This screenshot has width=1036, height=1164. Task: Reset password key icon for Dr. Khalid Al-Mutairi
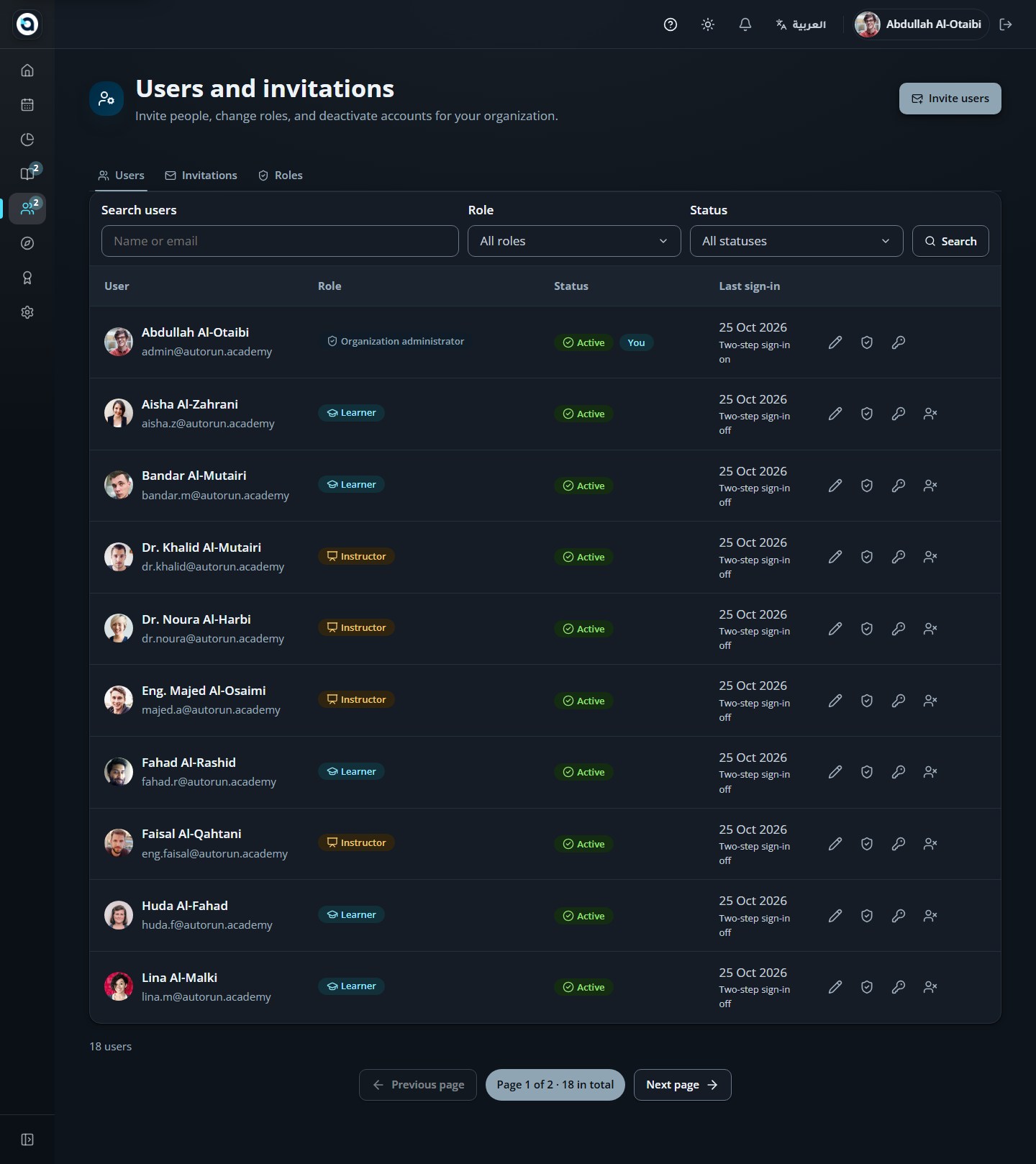pos(899,557)
